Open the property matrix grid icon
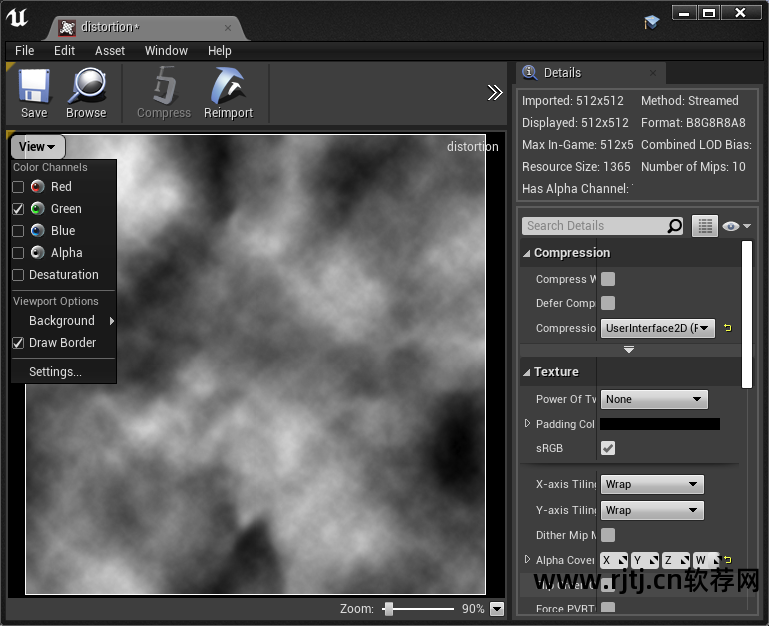The width and height of the screenshot is (769, 626). 705,226
